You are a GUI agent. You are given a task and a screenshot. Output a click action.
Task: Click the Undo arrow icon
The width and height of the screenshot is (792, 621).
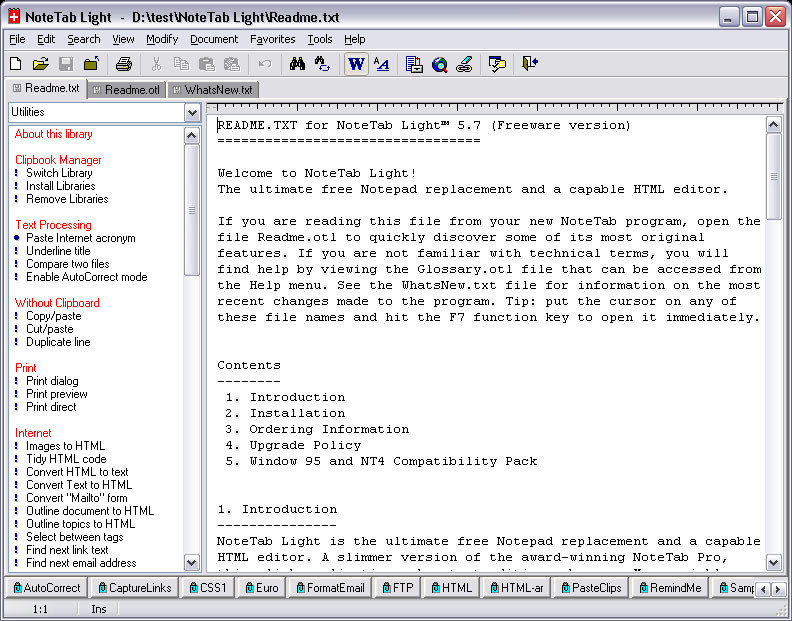click(x=265, y=64)
